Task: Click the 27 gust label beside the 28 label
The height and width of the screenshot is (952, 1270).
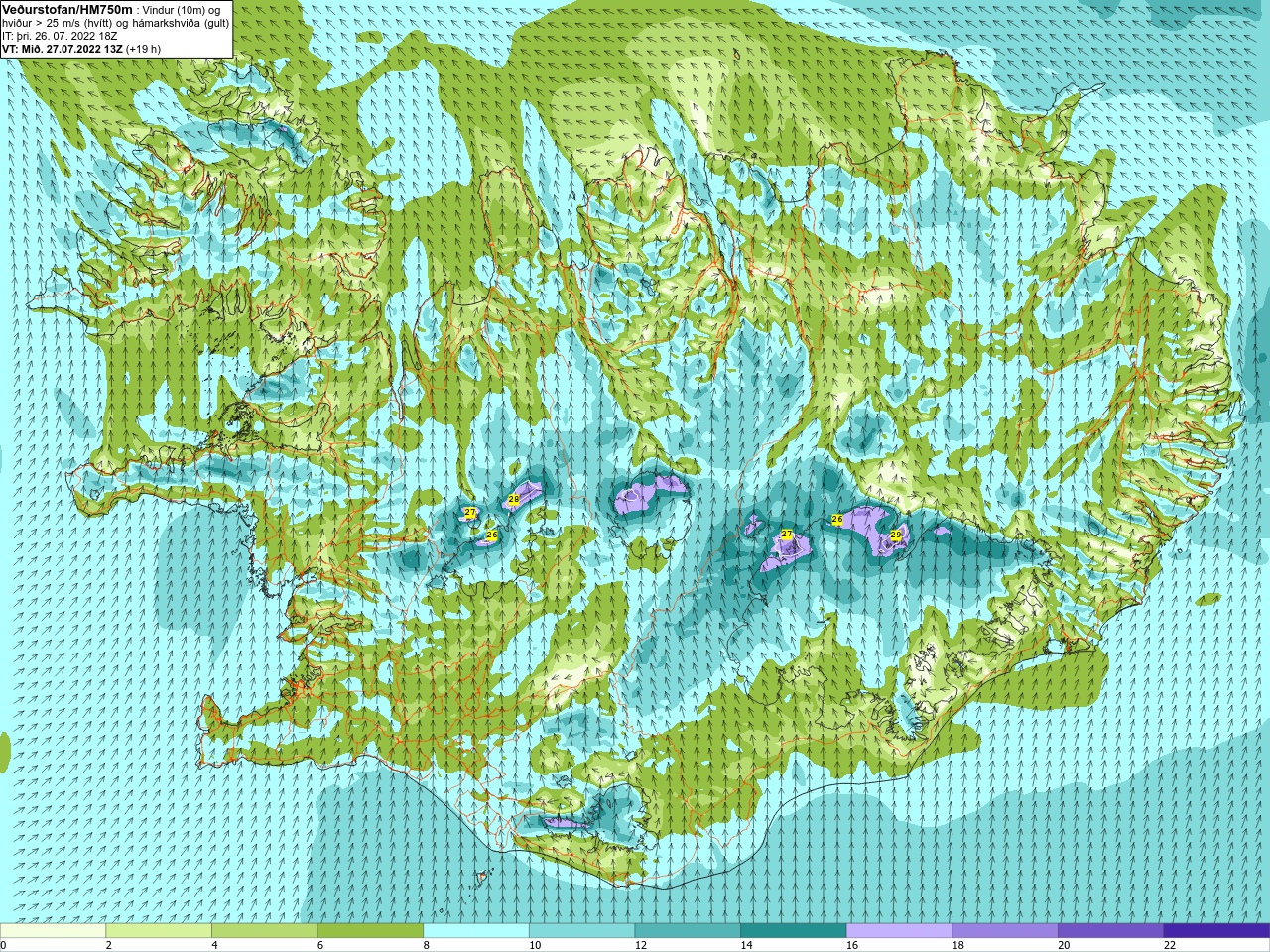Action: (470, 513)
